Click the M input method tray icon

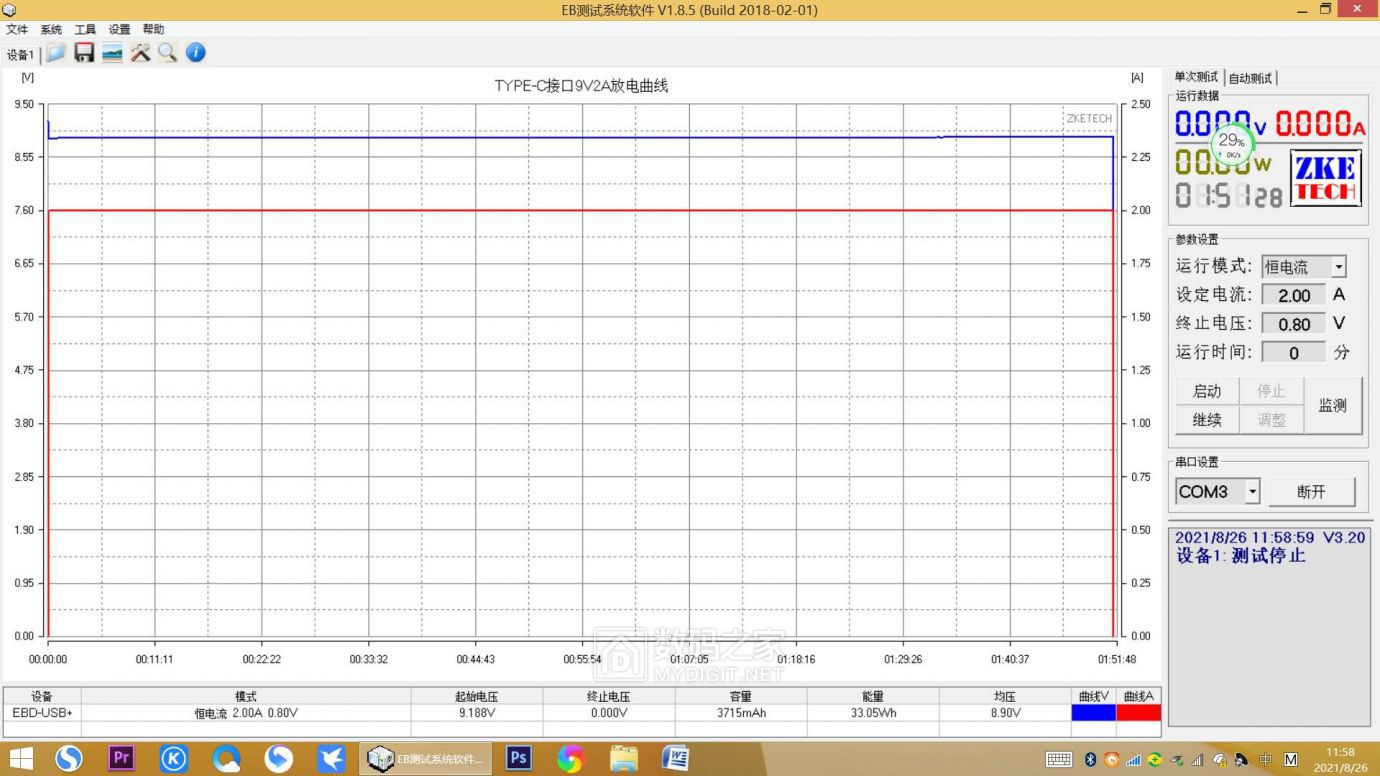(1290, 760)
